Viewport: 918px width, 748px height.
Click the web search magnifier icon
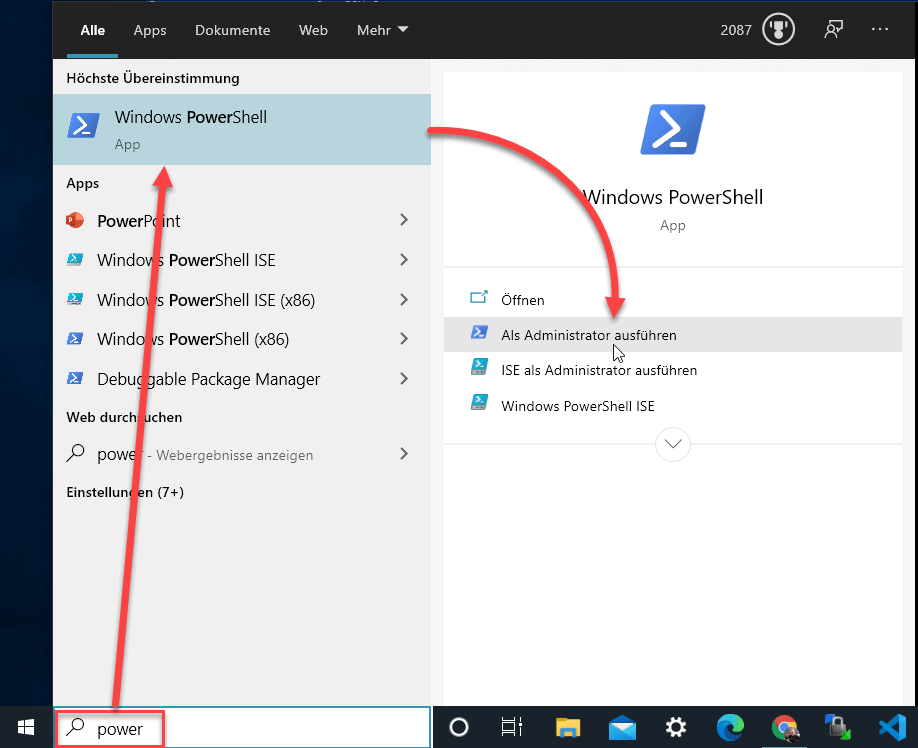click(x=75, y=453)
